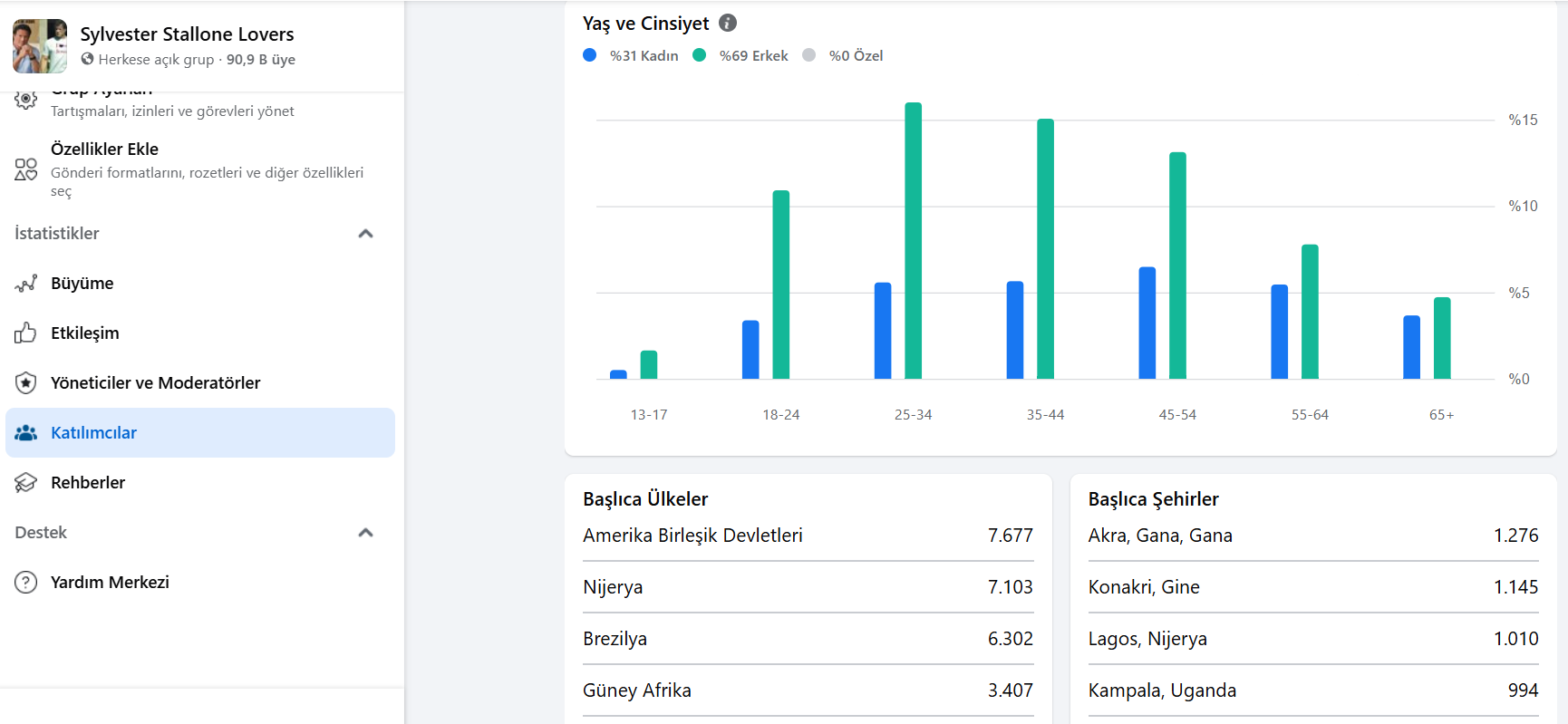Viewport: 1568px width, 724px height.
Task: Select the Kampala, Uganda city row
Action: point(1313,690)
